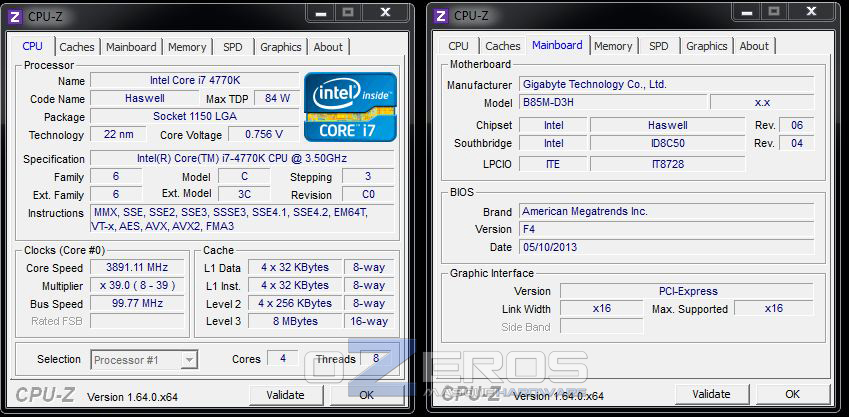Image resolution: width=849 pixels, height=417 pixels.
Task: Minimize the left CPU-Z window
Action: pos(321,13)
